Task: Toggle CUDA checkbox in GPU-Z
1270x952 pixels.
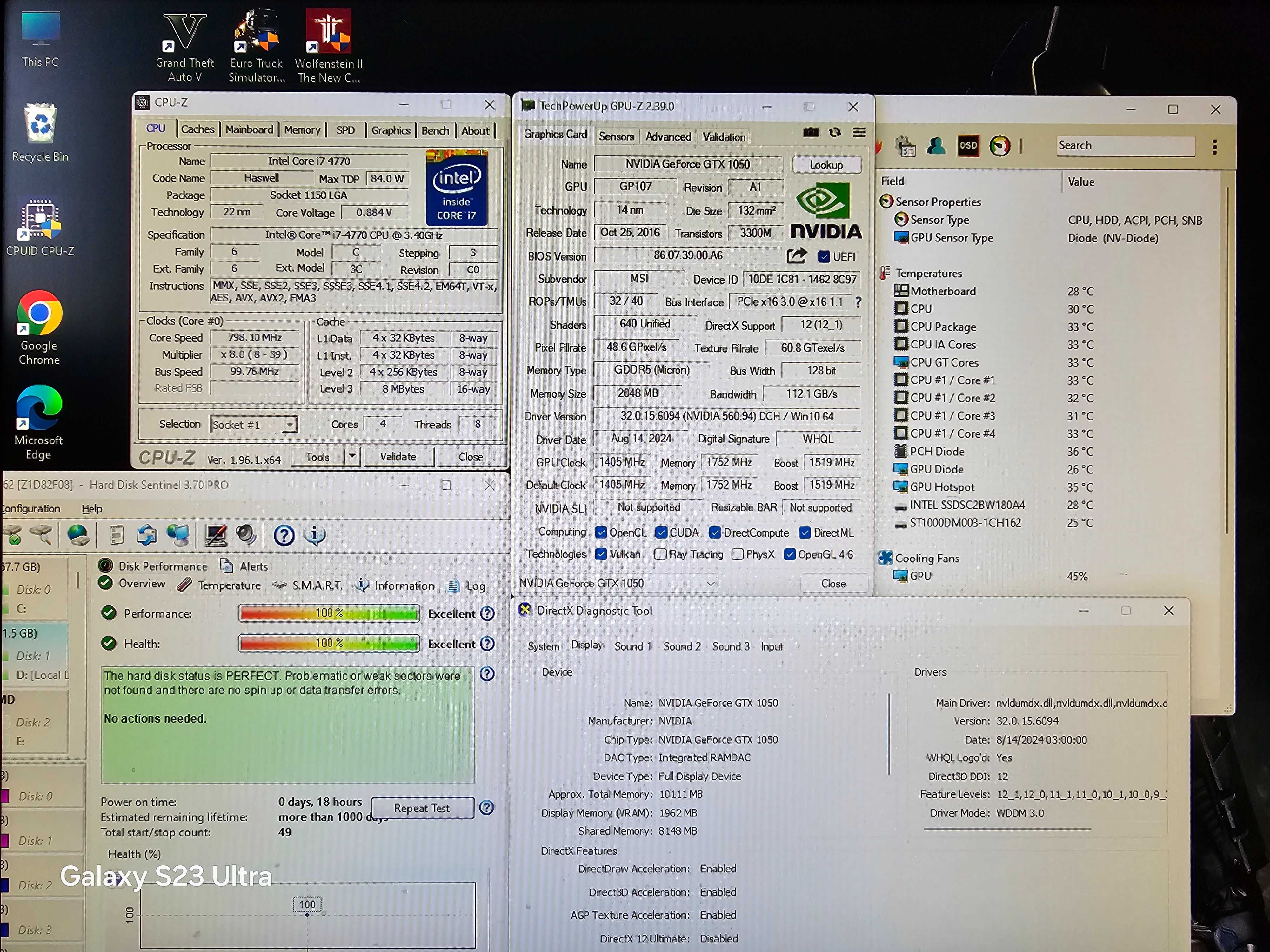Action: (x=661, y=532)
